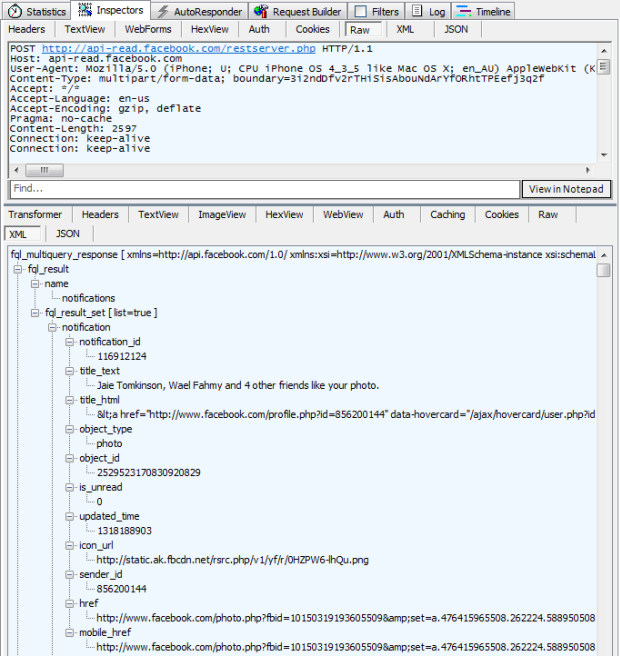This screenshot has width=620, height=656.
Task: Collapse the sender_id node
Action: [69, 574]
